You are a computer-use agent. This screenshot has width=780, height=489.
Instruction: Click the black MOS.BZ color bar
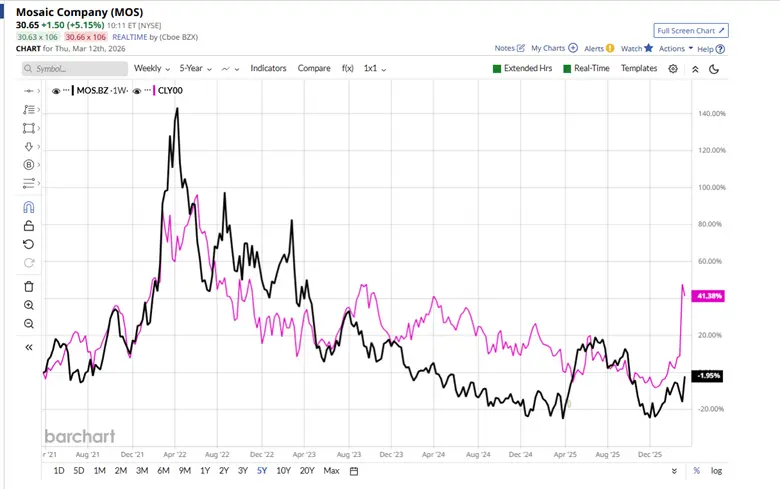[x=73, y=91]
